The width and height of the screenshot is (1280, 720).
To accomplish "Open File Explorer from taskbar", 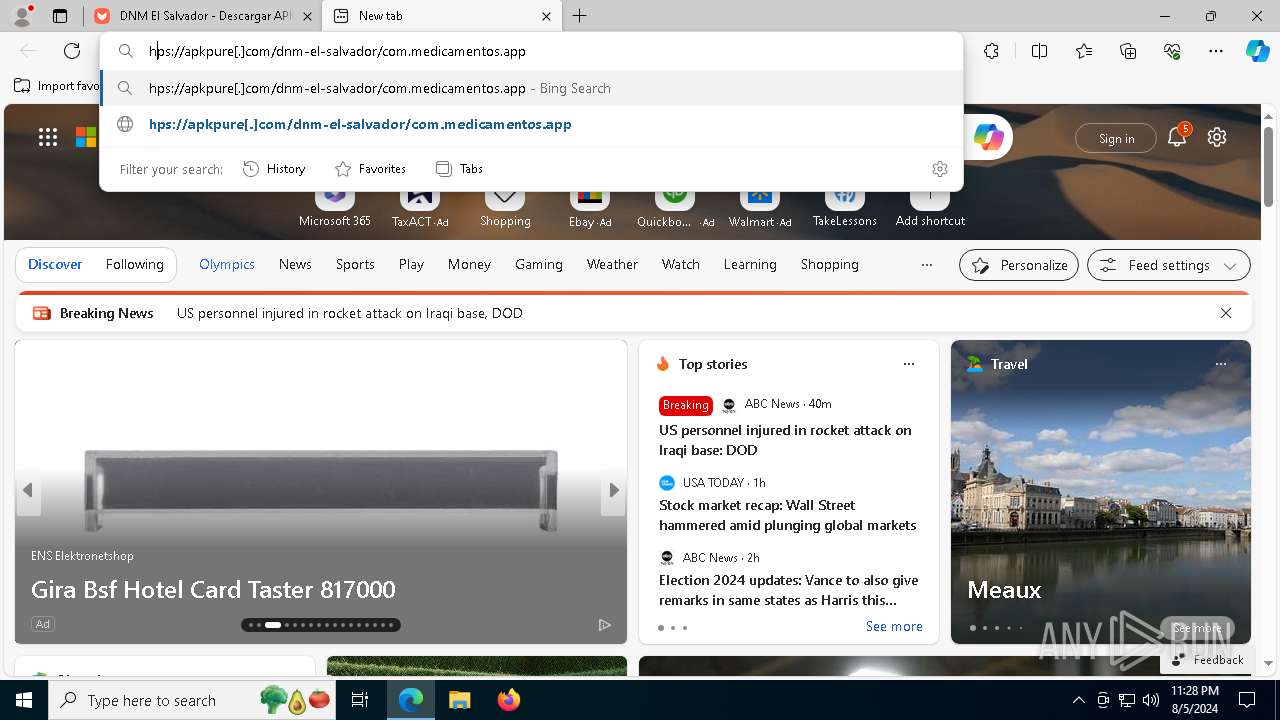I will tap(459, 700).
